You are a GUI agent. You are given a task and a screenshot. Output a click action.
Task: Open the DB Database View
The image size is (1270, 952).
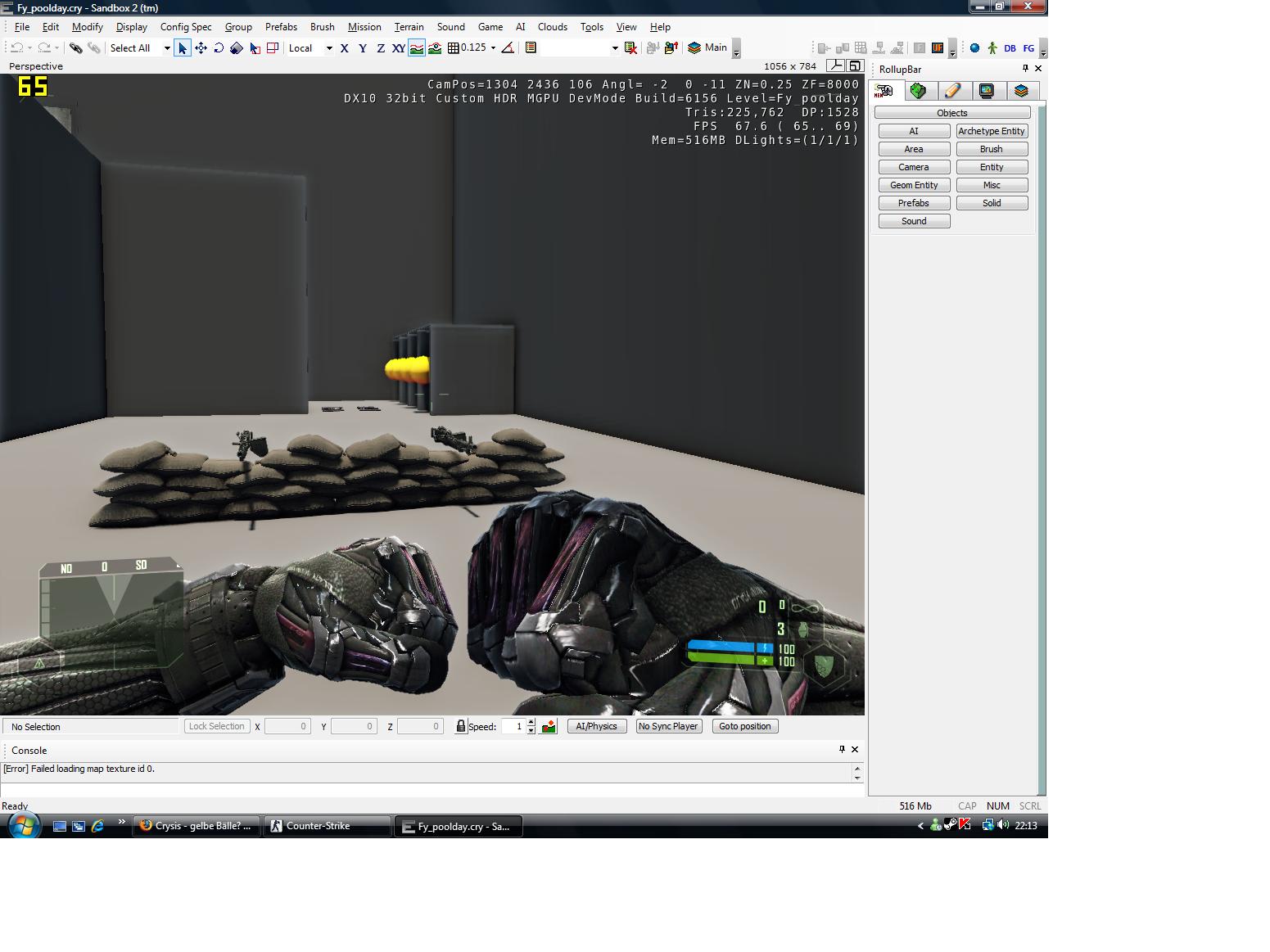click(x=1010, y=48)
